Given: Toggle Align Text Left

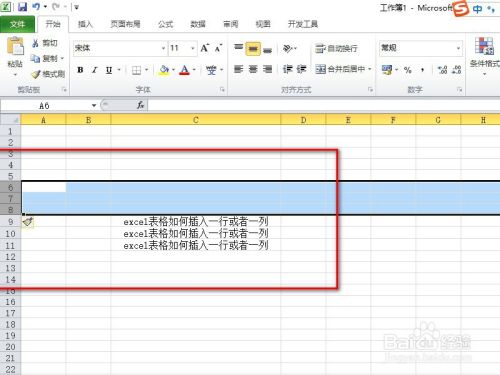Looking at the screenshot, I should 238,69.
